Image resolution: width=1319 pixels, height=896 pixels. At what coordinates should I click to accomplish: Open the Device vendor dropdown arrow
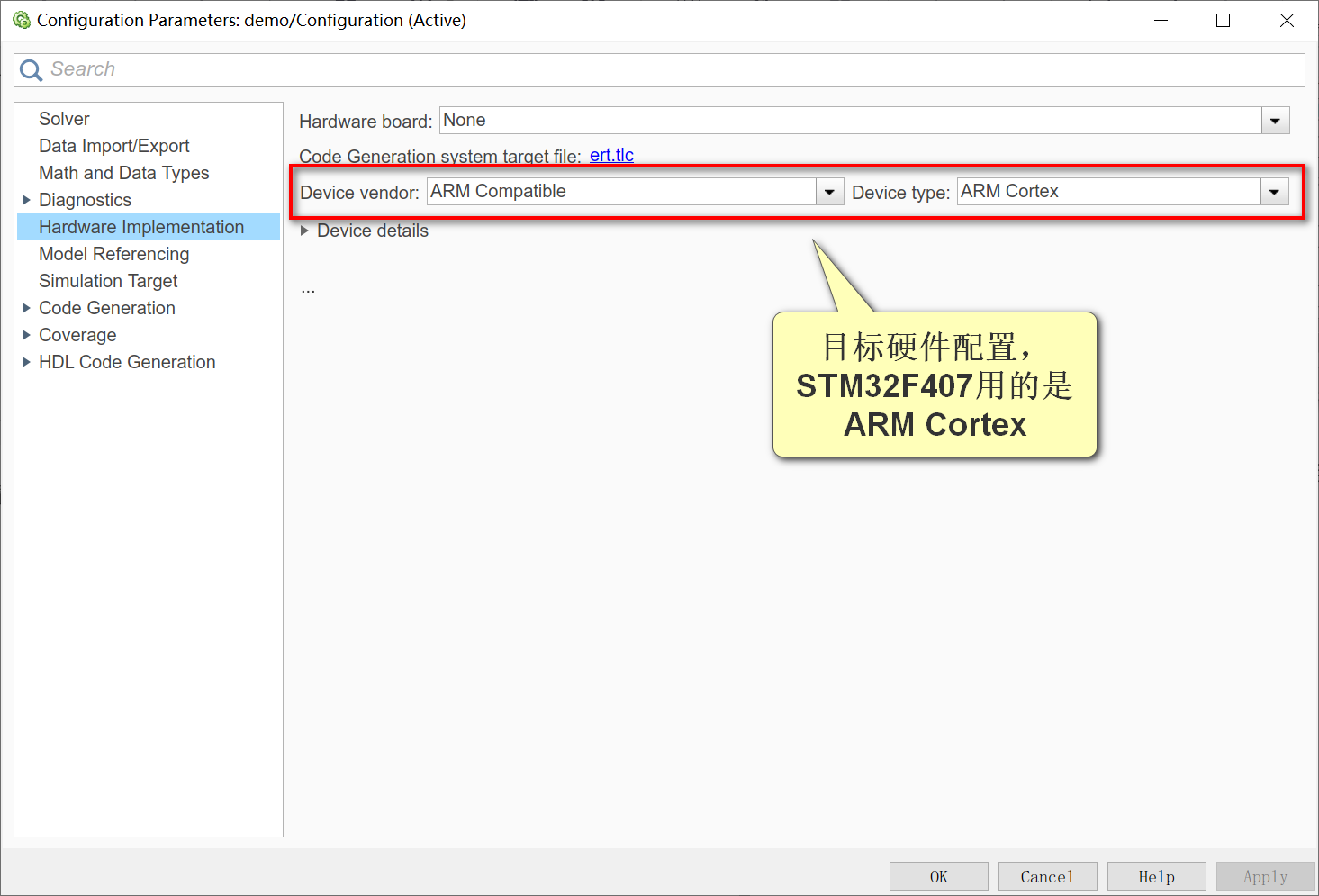tap(829, 192)
